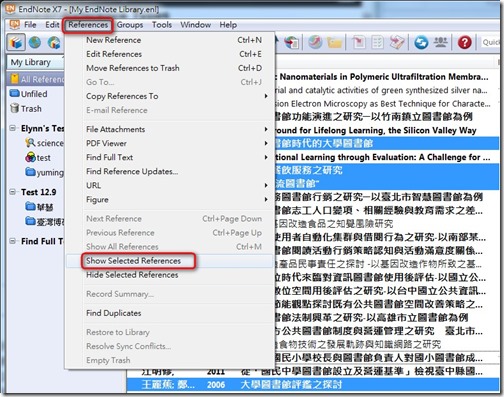The width and height of the screenshot is (504, 397).
Task: Switch to Online Search Mode globe icon
Action: tap(35, 42)
